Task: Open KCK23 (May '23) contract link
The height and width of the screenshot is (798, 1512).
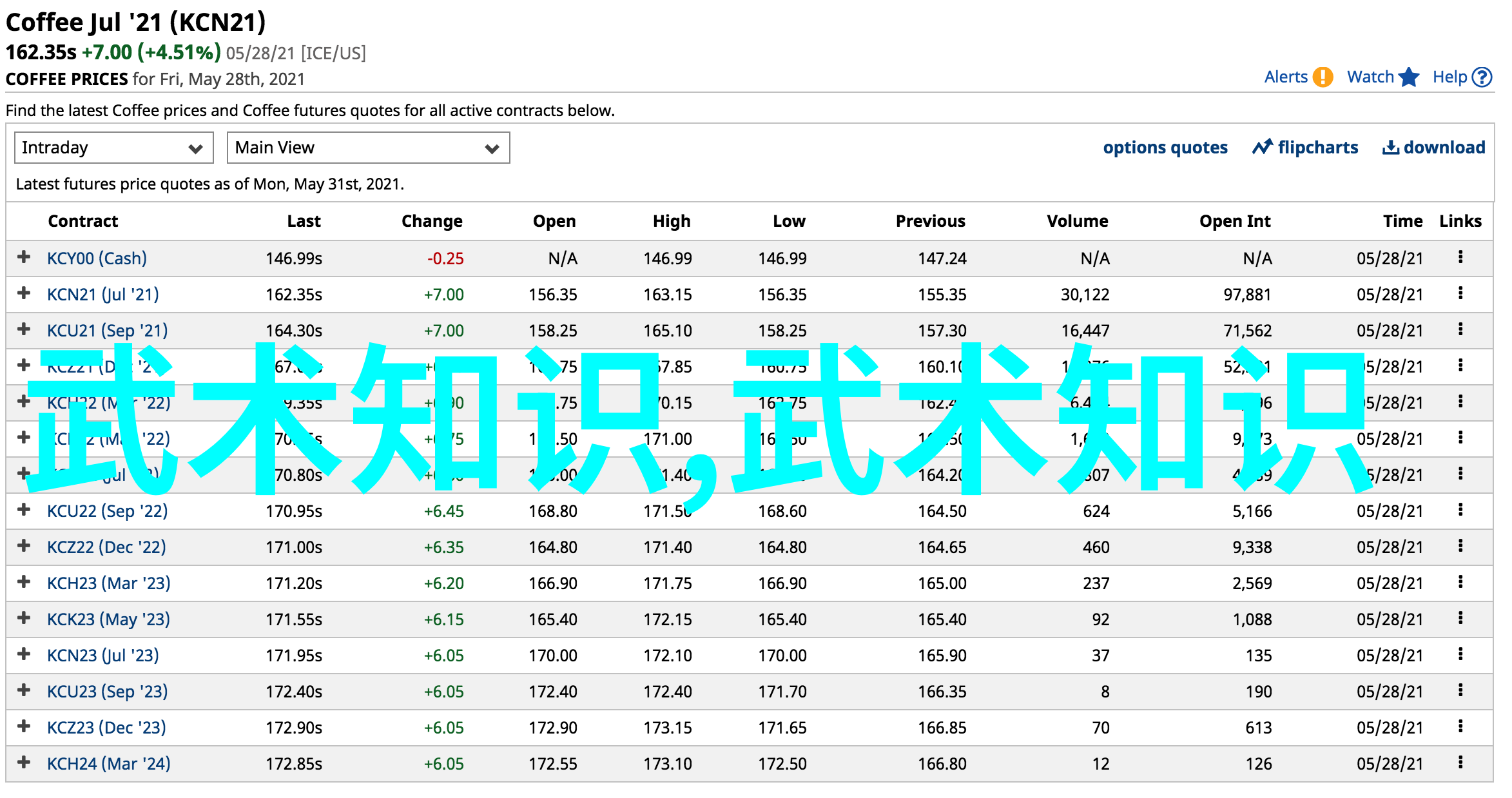Action: (x=108, y=619)
